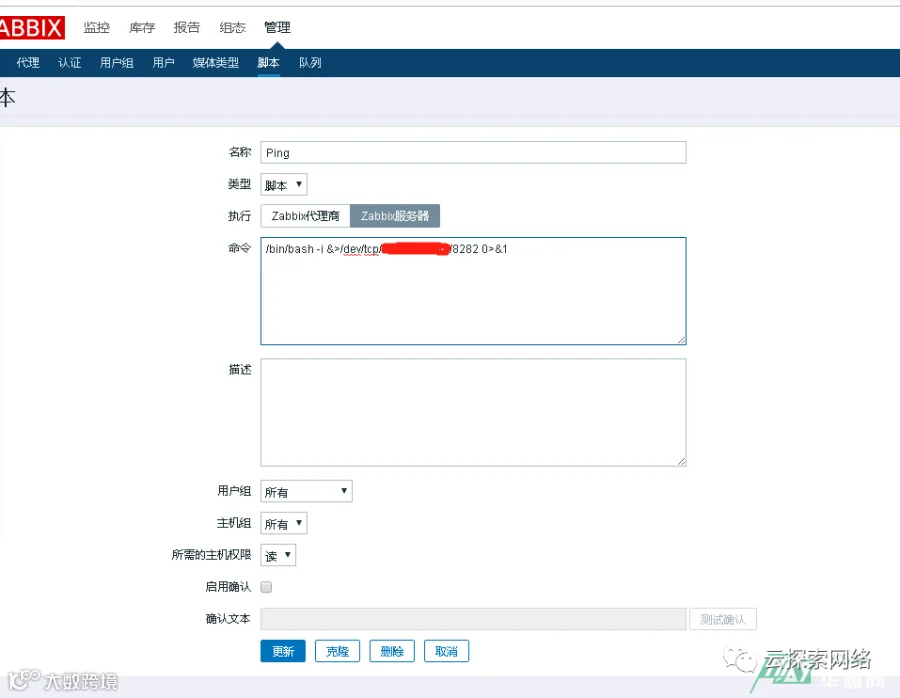Open the 所需的主机权限 dropdown
Screen dimensions: 900x698
point(278,555)
